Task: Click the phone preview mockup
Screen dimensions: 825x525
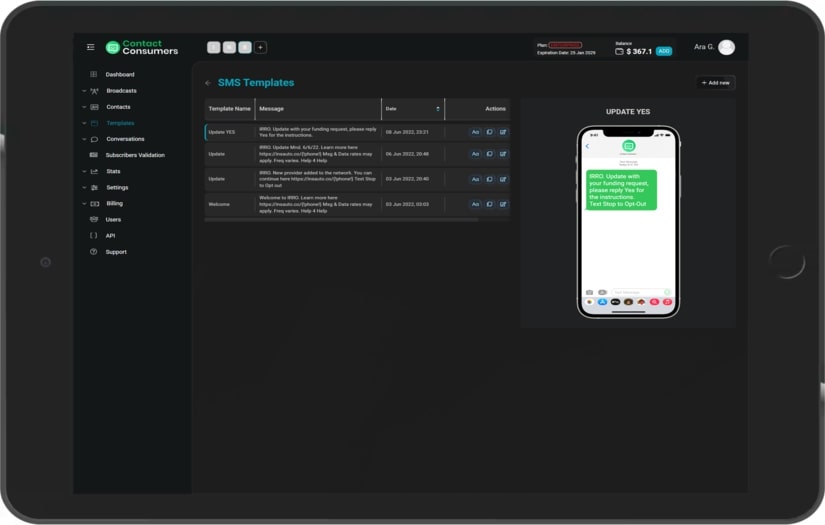Action: [628, 221]
